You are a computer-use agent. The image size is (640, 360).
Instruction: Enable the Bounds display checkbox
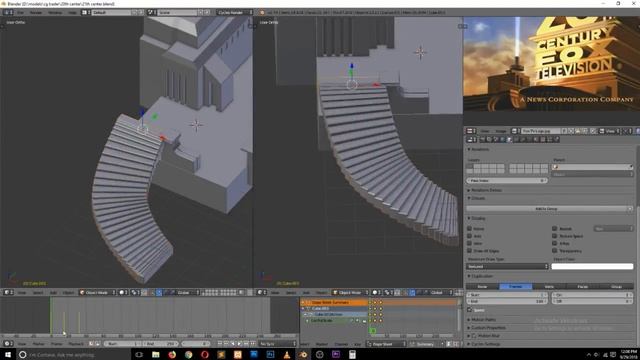coord(554,229)
